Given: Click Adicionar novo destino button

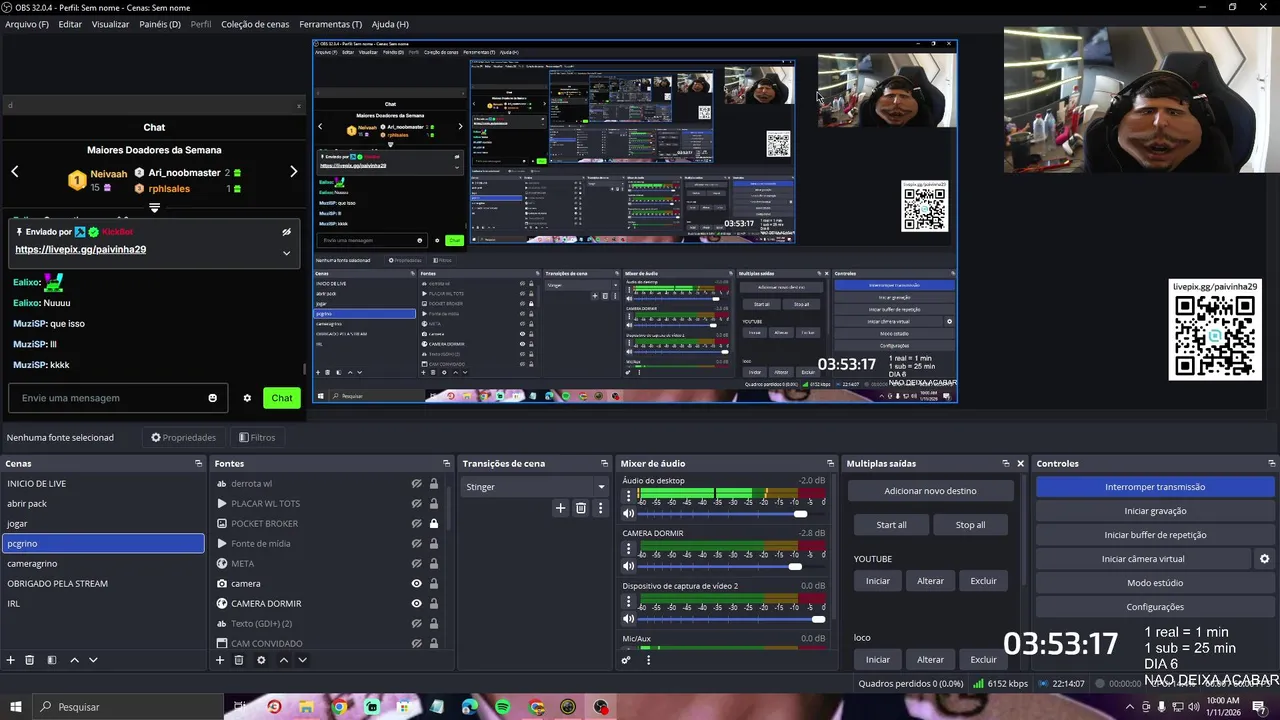Looking at the screenshot, I should 930,491.
